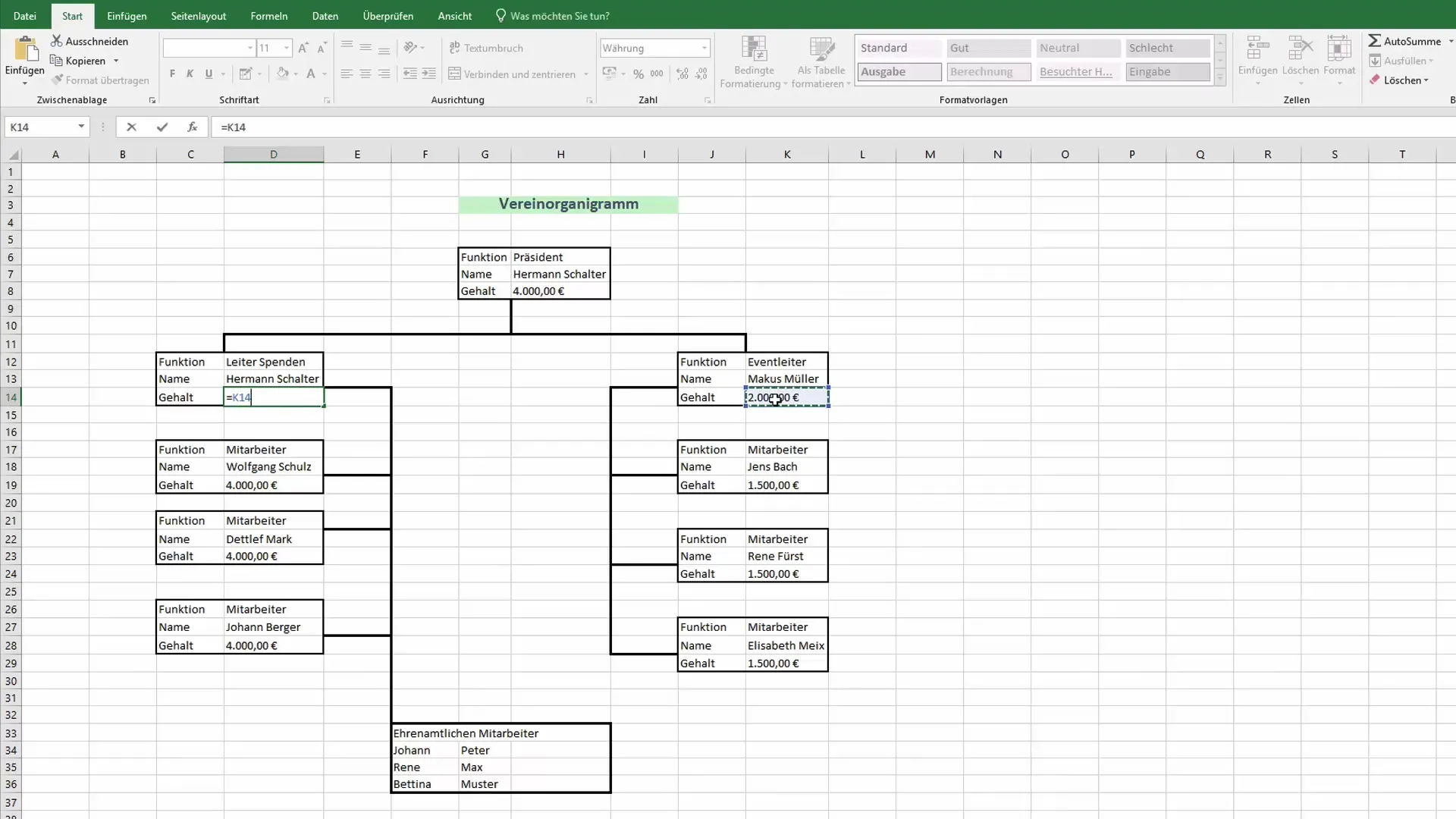Click in the formula bar showing =K14
The width and height of the screenshot is (1456, 819).
834,127
